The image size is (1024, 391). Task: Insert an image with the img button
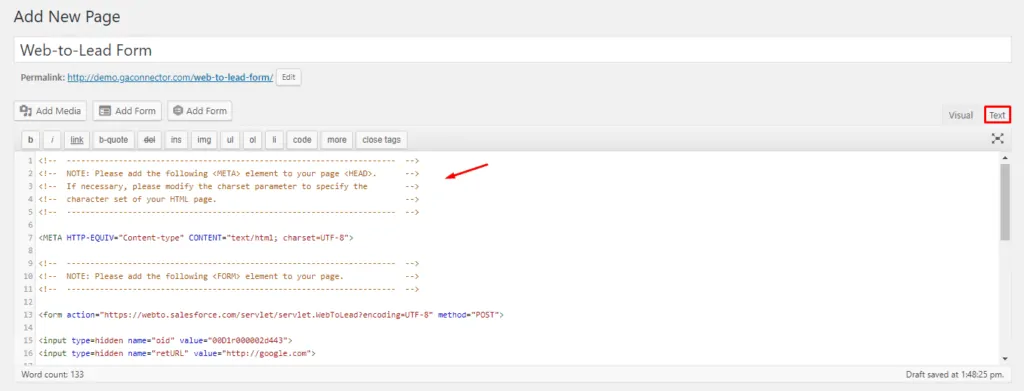point(204,140)
